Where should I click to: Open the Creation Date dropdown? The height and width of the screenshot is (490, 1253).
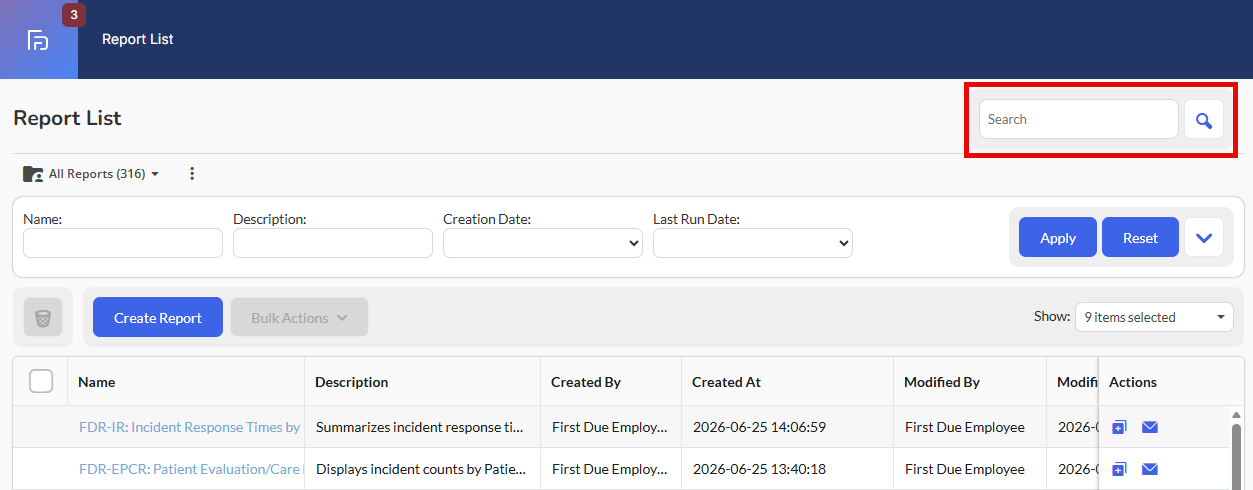tap(543, 243)
